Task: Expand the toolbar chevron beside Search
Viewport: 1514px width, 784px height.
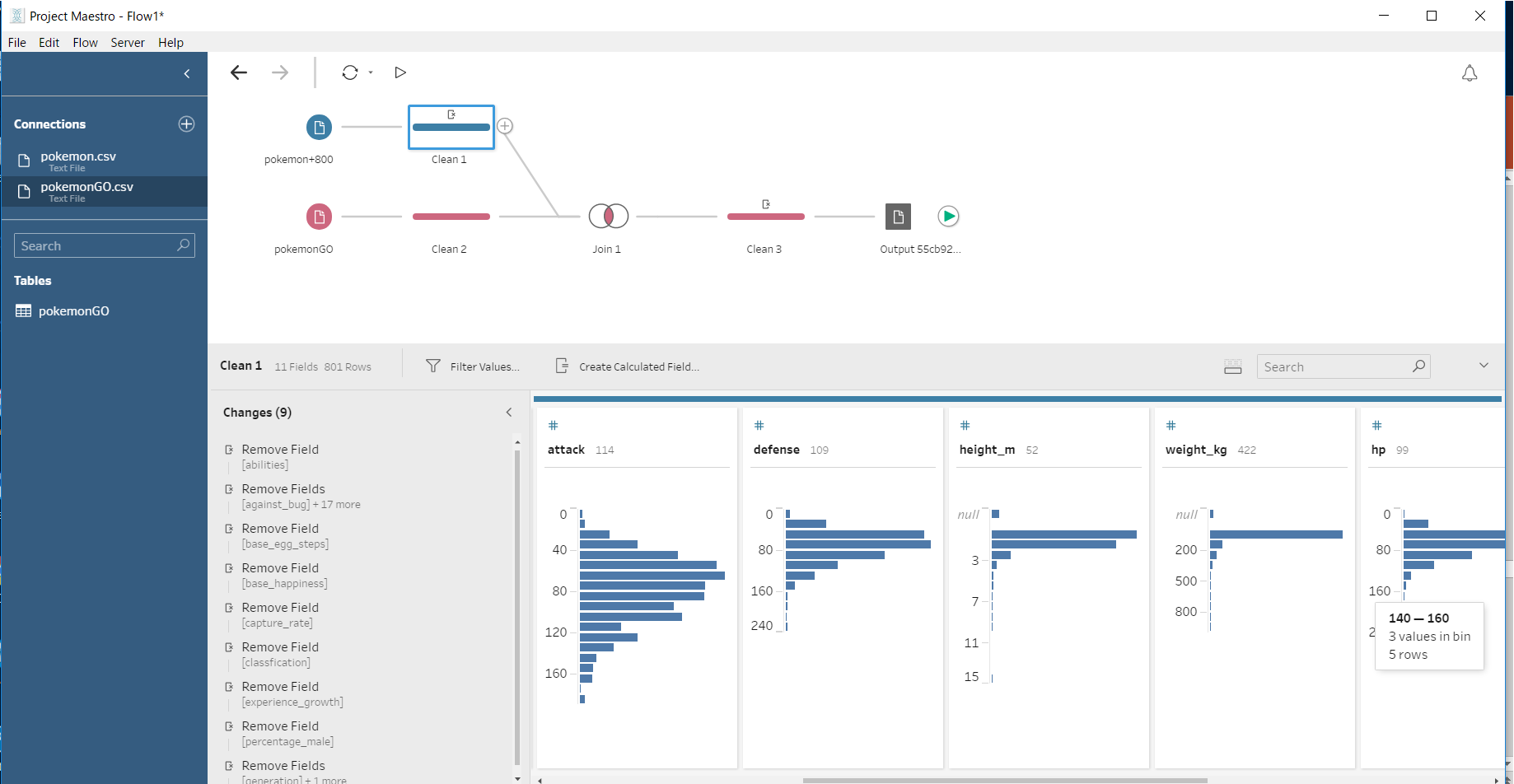Action: coord(1484,366)
